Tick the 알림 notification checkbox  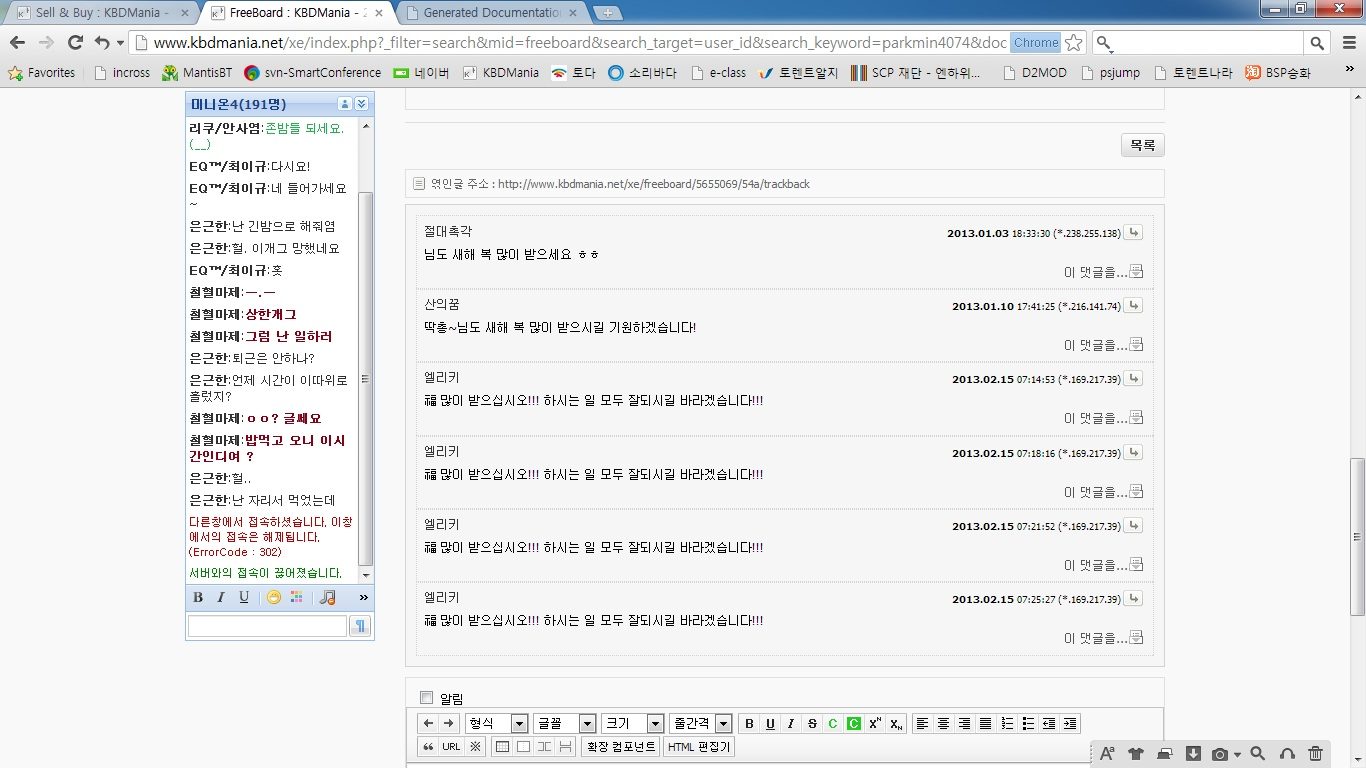click(x=427, y=698)
